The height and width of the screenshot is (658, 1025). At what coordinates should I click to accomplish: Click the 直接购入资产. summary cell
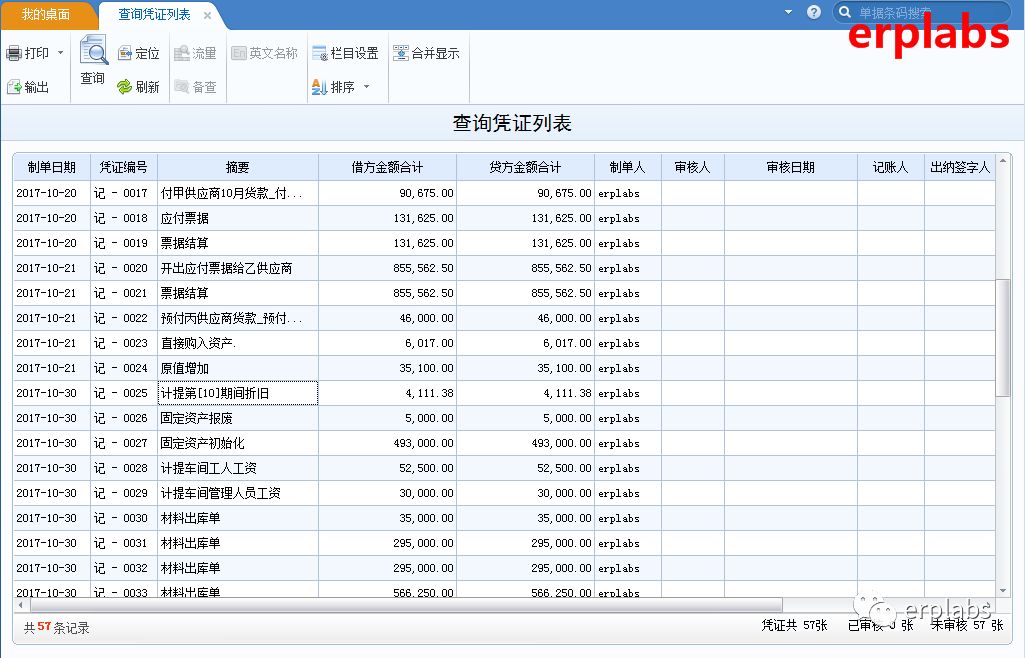pos(237,343)
